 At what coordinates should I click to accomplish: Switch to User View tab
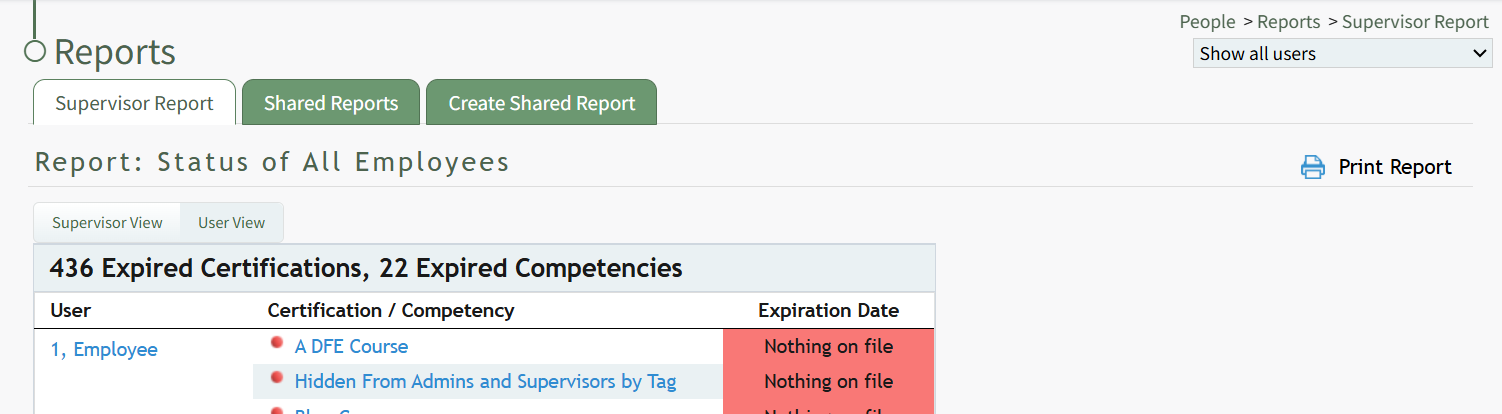click(x=231, y=223)
